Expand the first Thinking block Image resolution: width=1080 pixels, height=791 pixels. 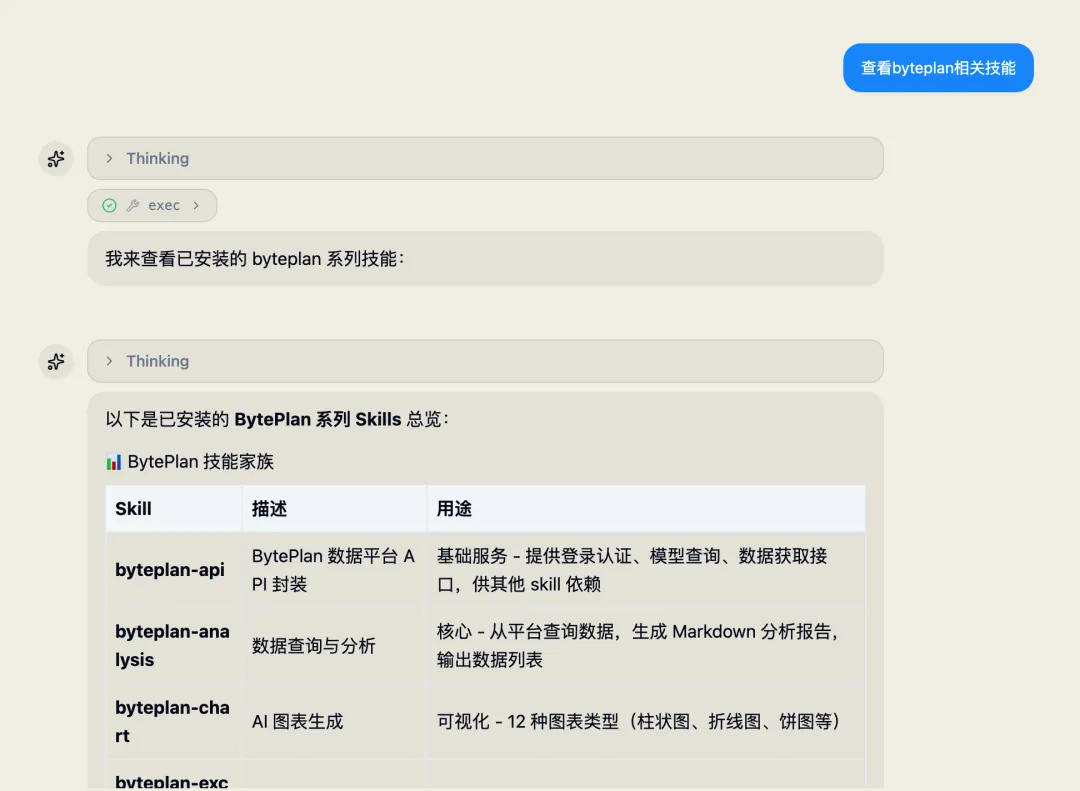tap(485, 158)
